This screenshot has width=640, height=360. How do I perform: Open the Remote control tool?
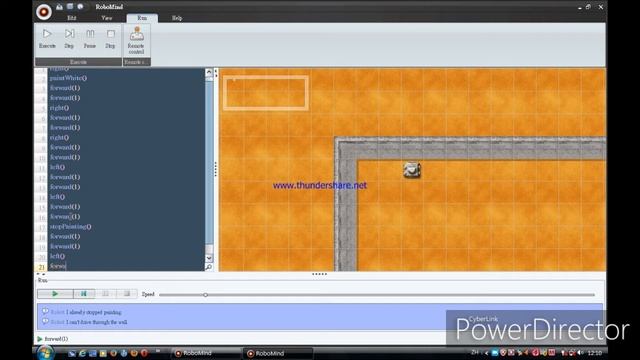pos(136,40)
